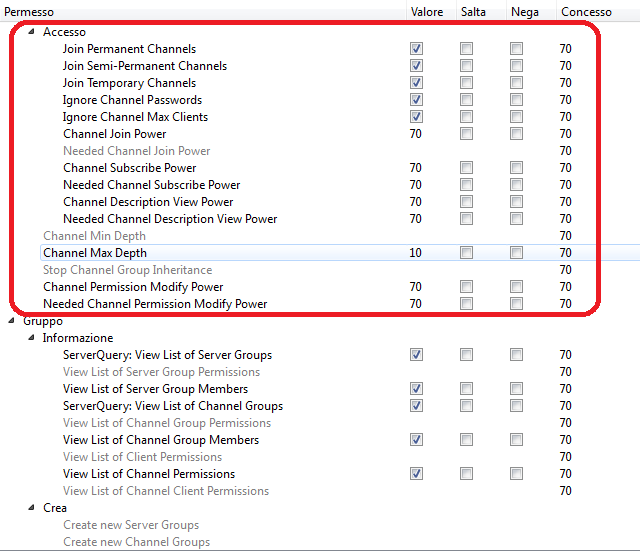Enable Salta for Channel Permission Modify Power
640x551 pixels.
pos(466,287)
